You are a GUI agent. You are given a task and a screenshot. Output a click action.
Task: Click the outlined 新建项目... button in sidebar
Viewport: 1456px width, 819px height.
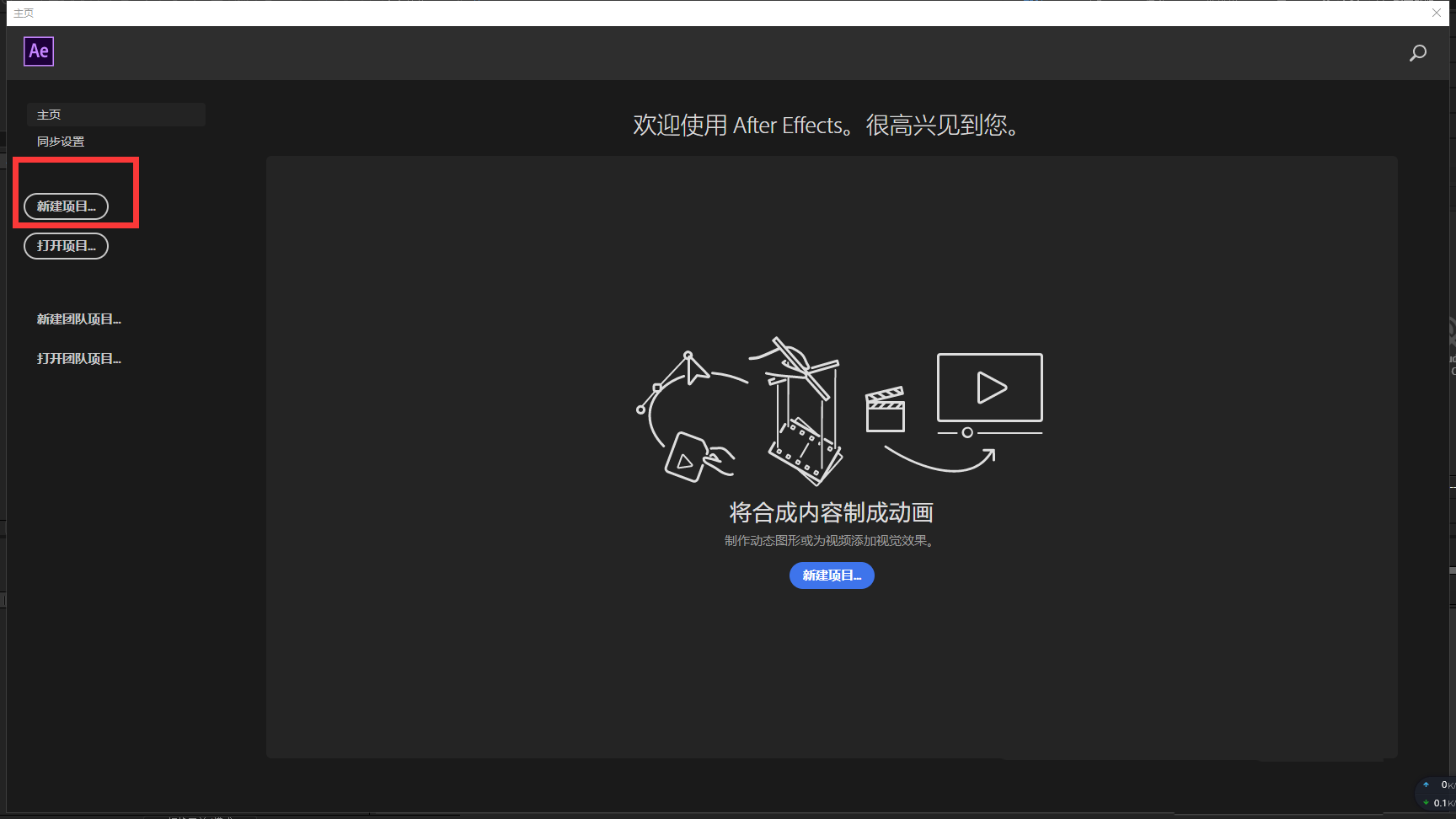[66, 206]
